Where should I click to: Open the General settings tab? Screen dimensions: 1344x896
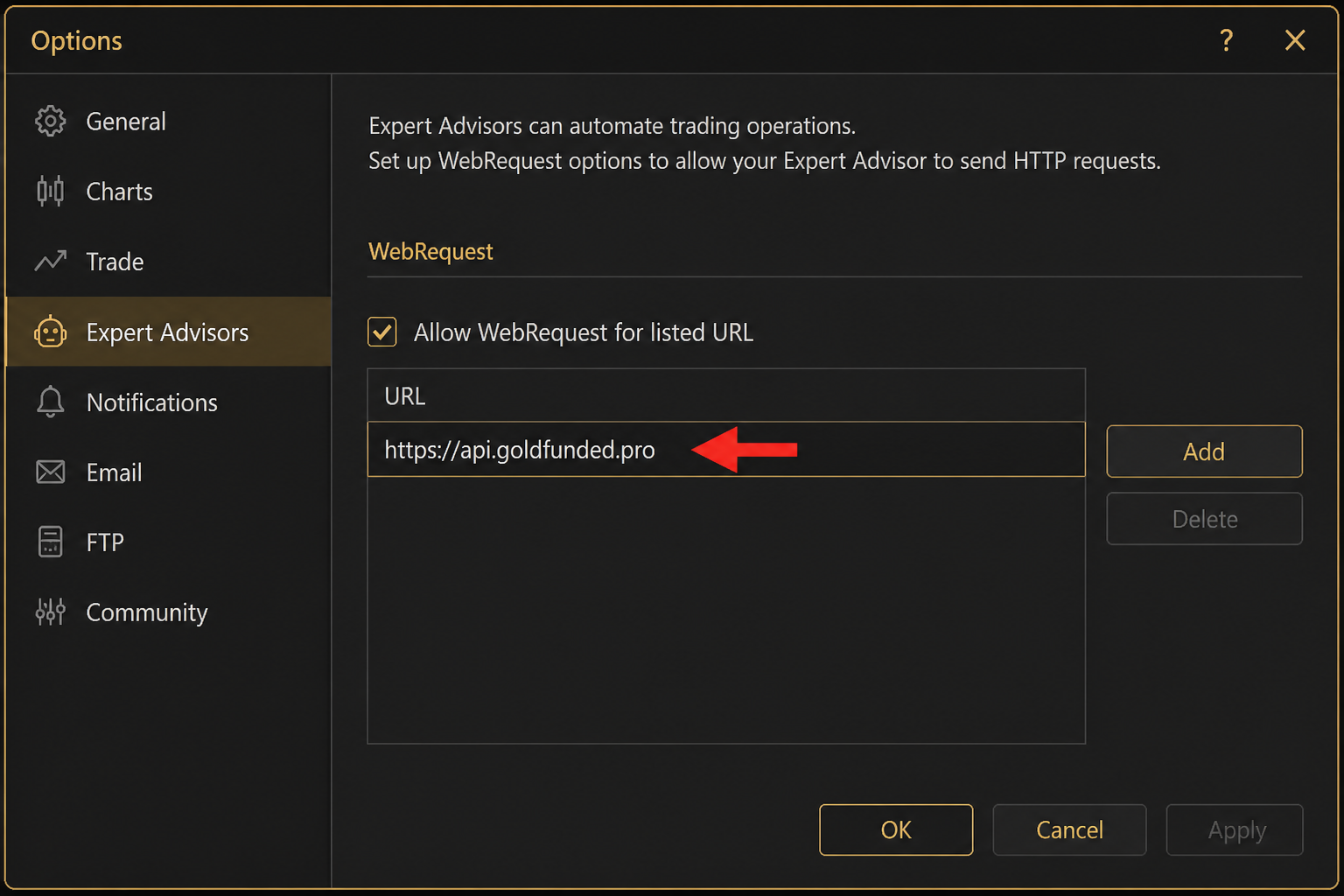169,121
